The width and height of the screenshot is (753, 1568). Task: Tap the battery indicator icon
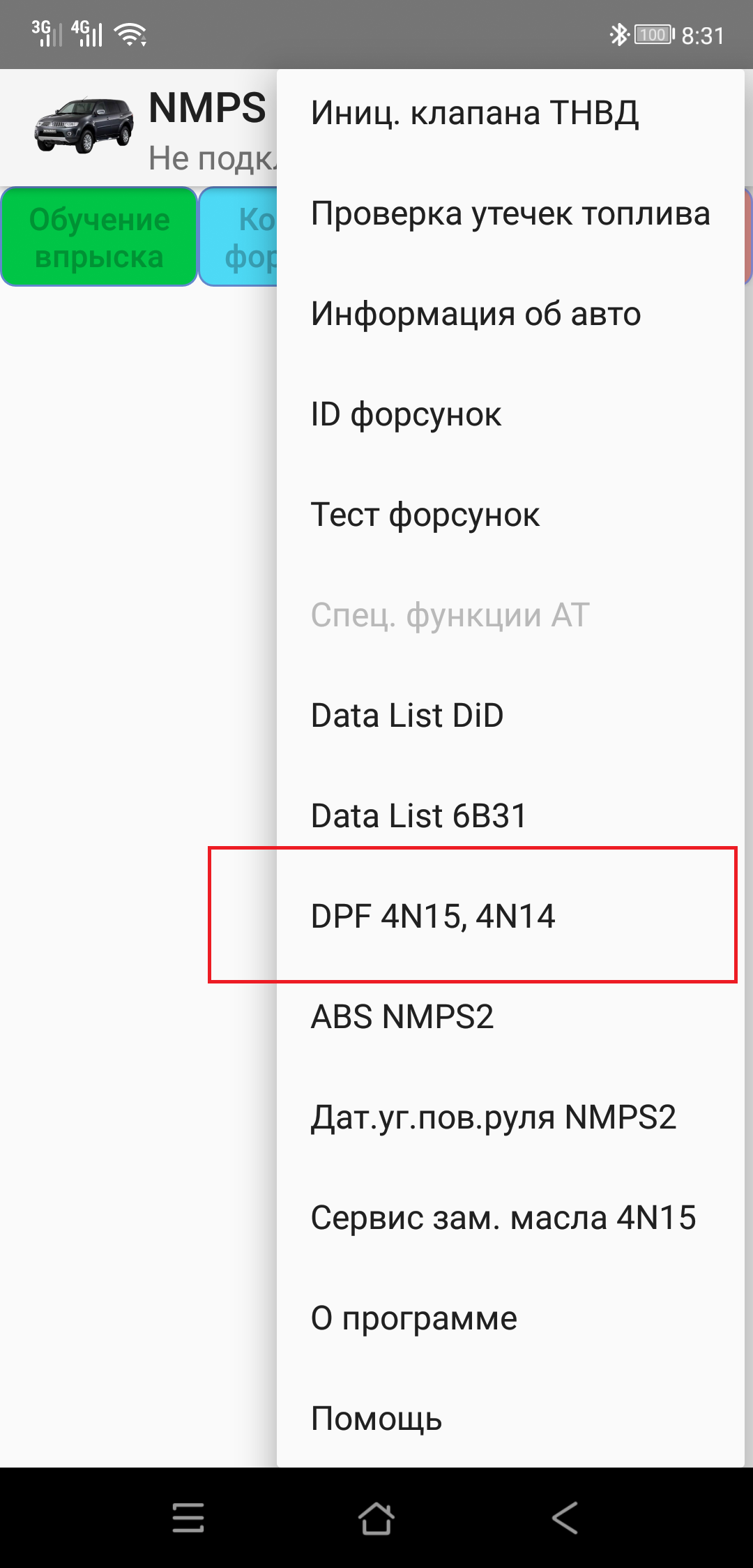pyautogui.click(x=654, y=34)
